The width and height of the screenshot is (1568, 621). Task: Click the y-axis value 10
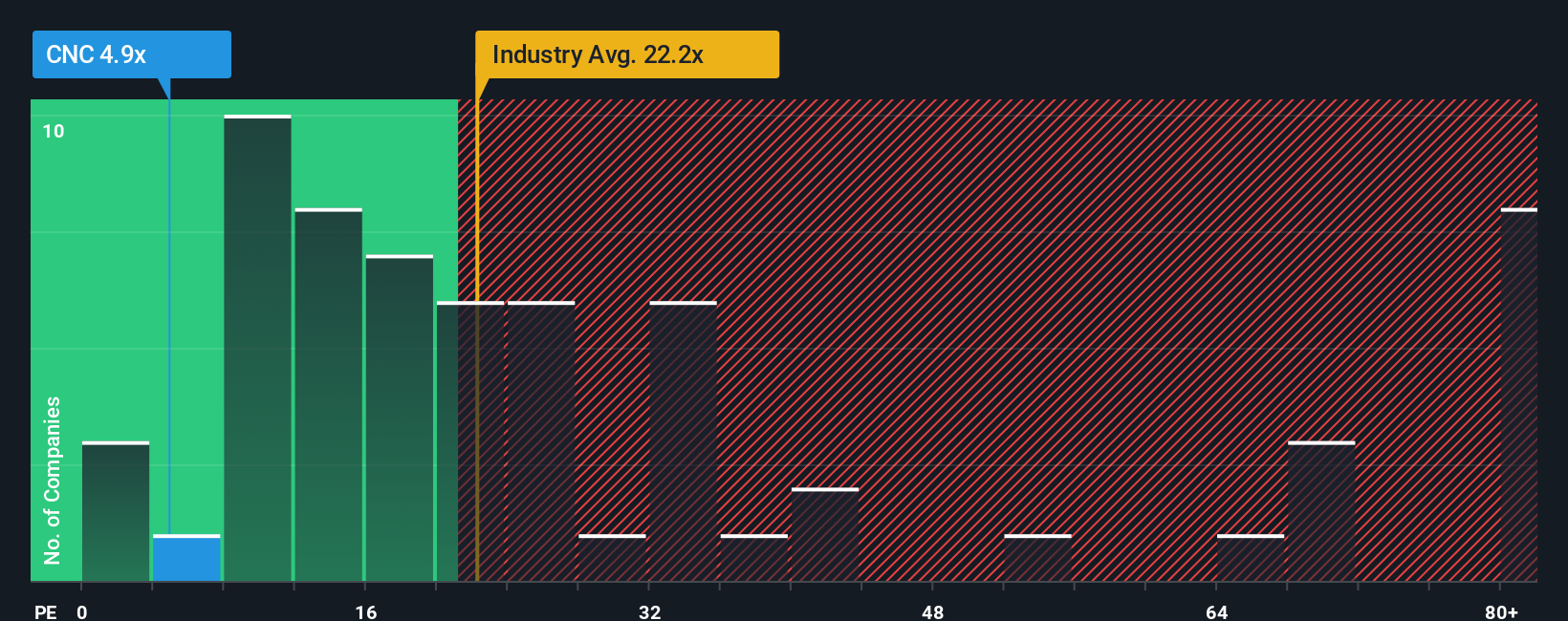pyautogui.click(x=54, y=131)
